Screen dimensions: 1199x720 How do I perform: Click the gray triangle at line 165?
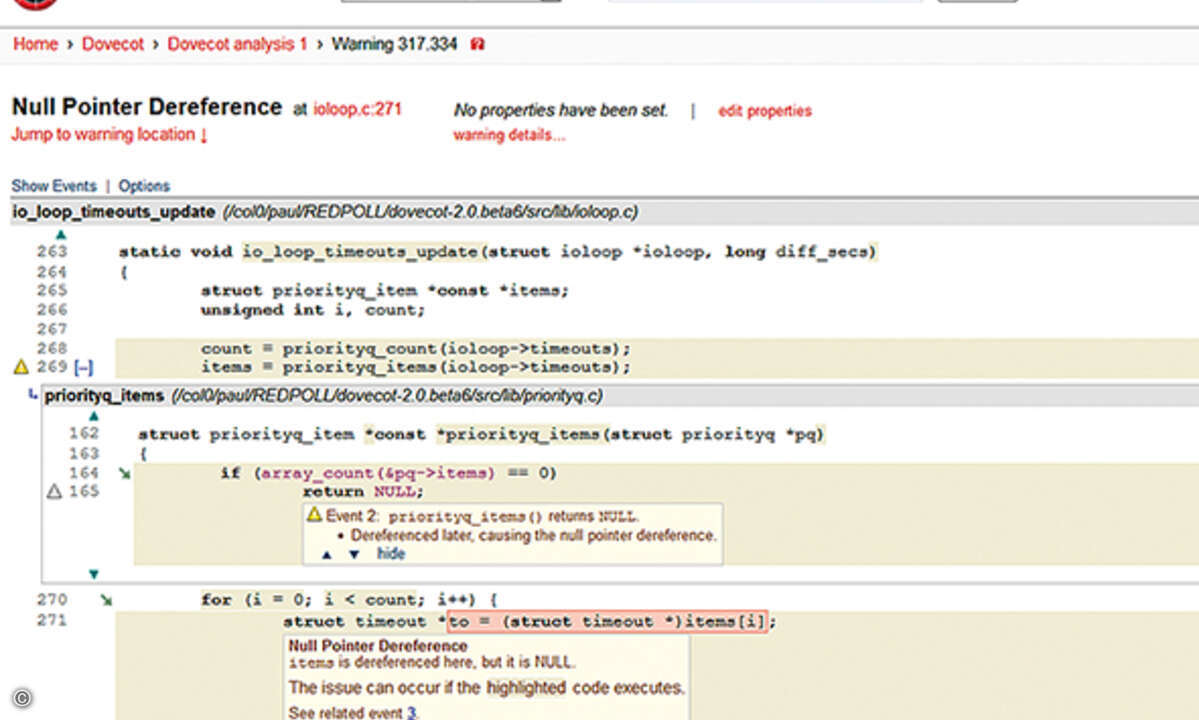(x=54, y=491)
